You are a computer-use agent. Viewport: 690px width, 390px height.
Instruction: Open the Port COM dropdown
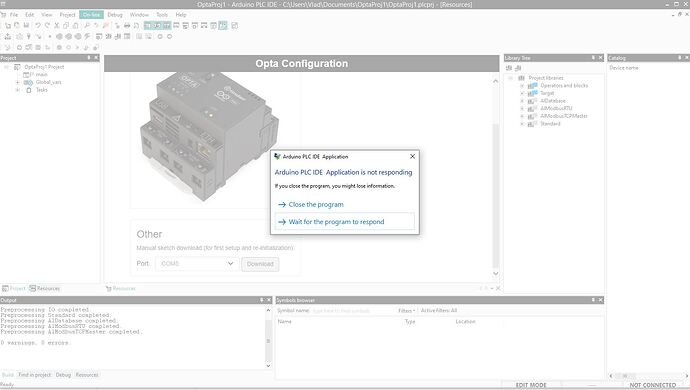[x=196, y=264]
